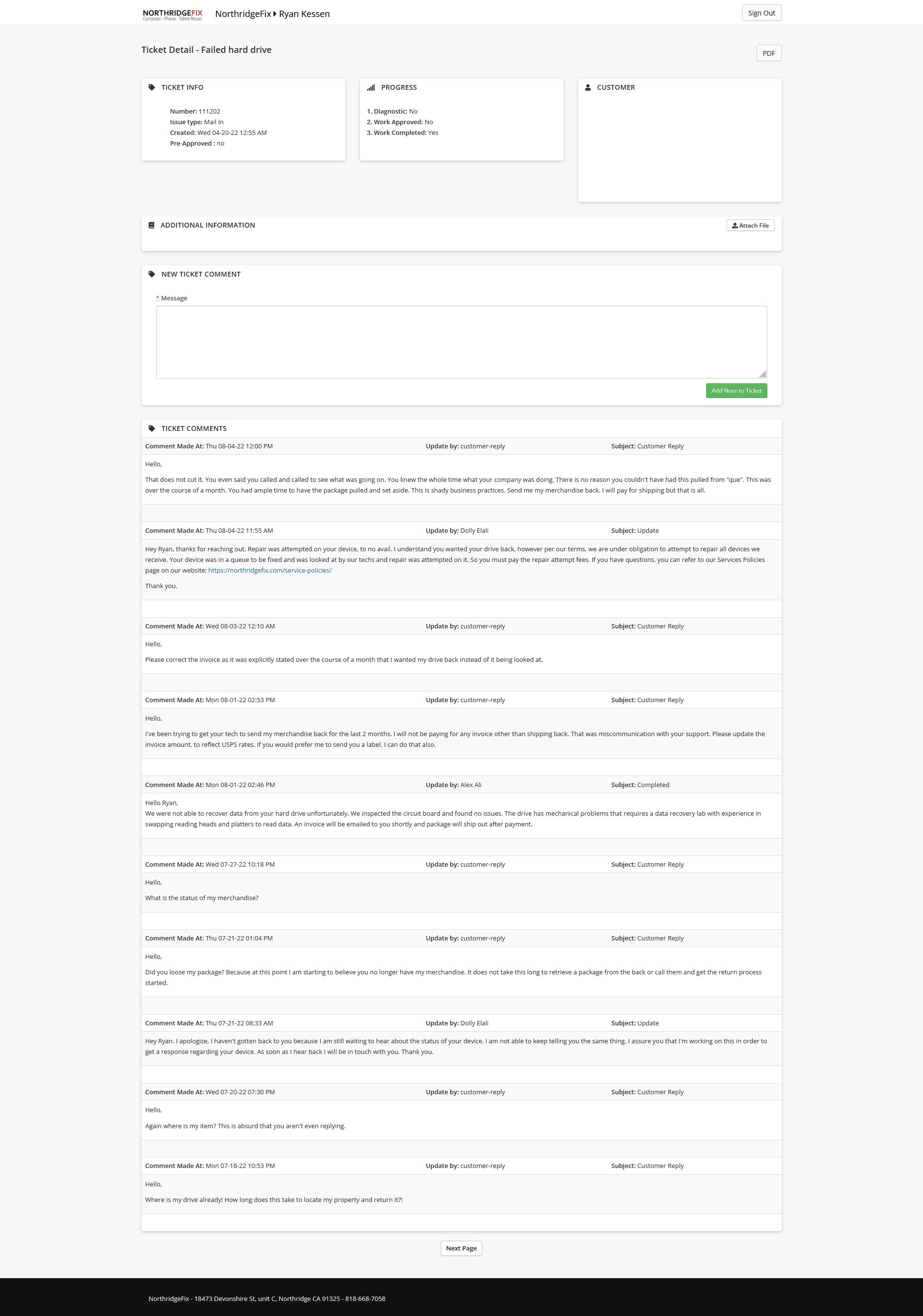The image size is (923, 1316).
Task: Click the Progress signal bars icon
Action: 371,88
